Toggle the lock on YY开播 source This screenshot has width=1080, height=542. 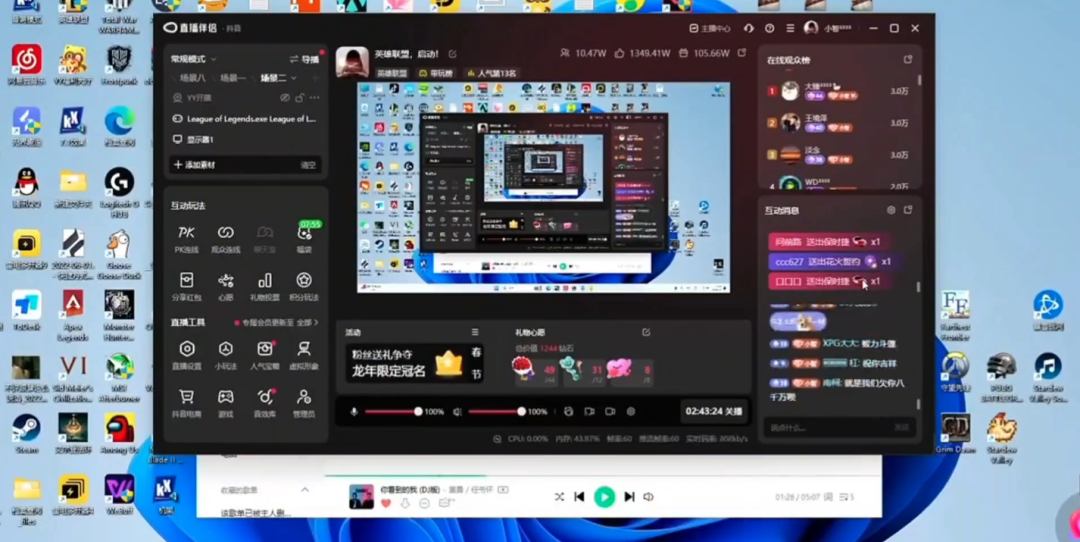[x=300, y=98]
